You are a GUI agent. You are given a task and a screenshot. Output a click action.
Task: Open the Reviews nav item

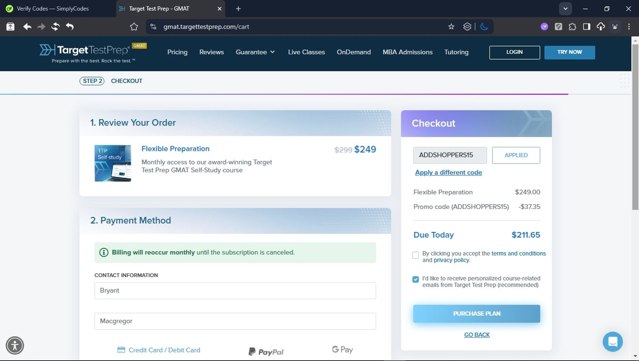click(x=212, y=52)
